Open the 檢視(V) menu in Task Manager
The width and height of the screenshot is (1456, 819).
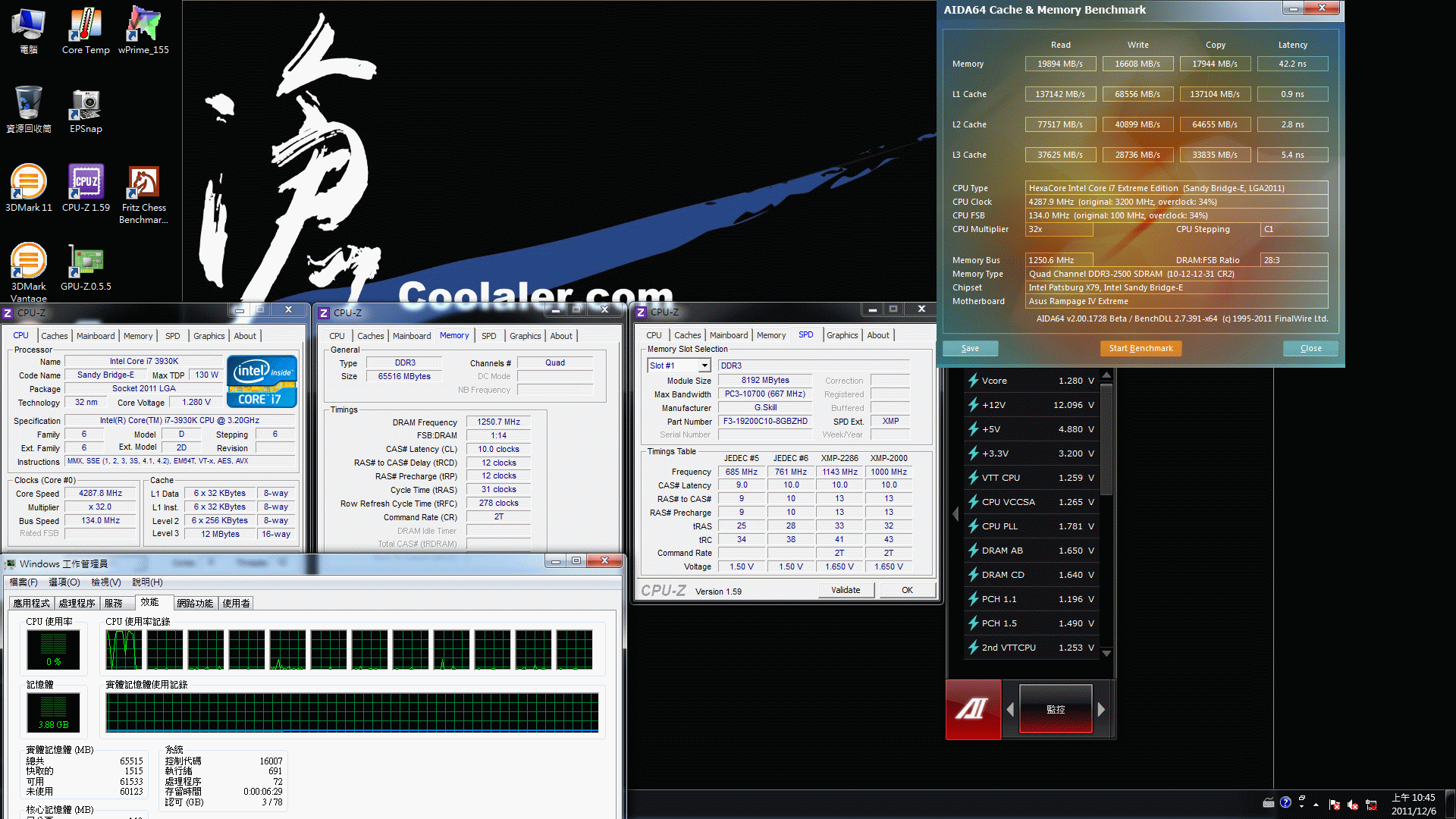pos(106,582)
